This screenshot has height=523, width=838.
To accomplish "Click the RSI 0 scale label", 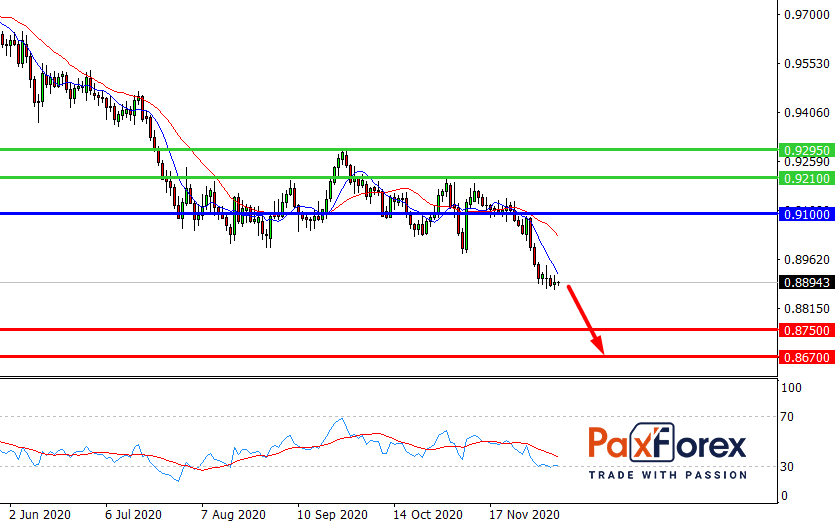I will (x=785, y=496).
